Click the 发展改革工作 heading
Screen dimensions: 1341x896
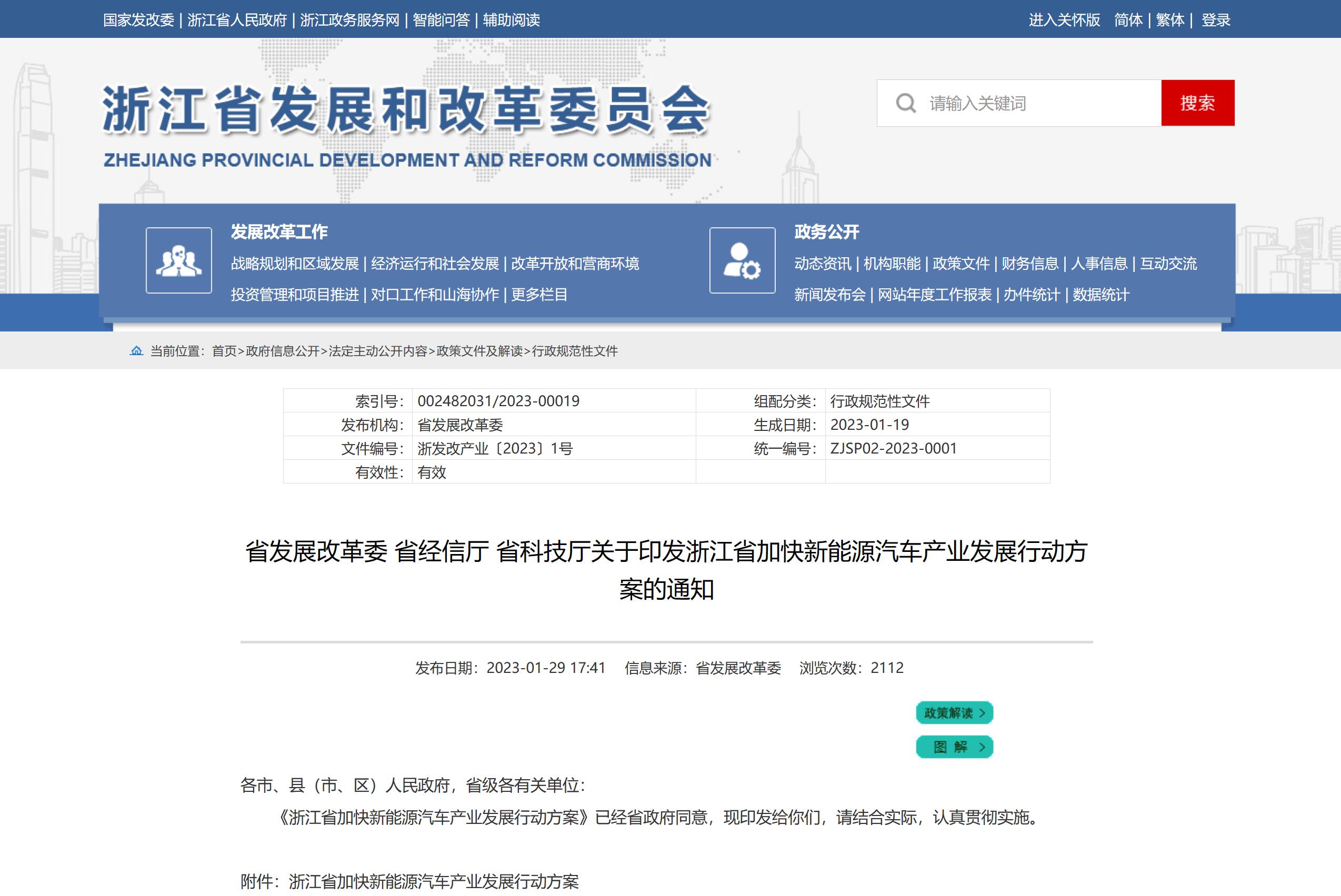pyautogui.click(x=279, y=231)
